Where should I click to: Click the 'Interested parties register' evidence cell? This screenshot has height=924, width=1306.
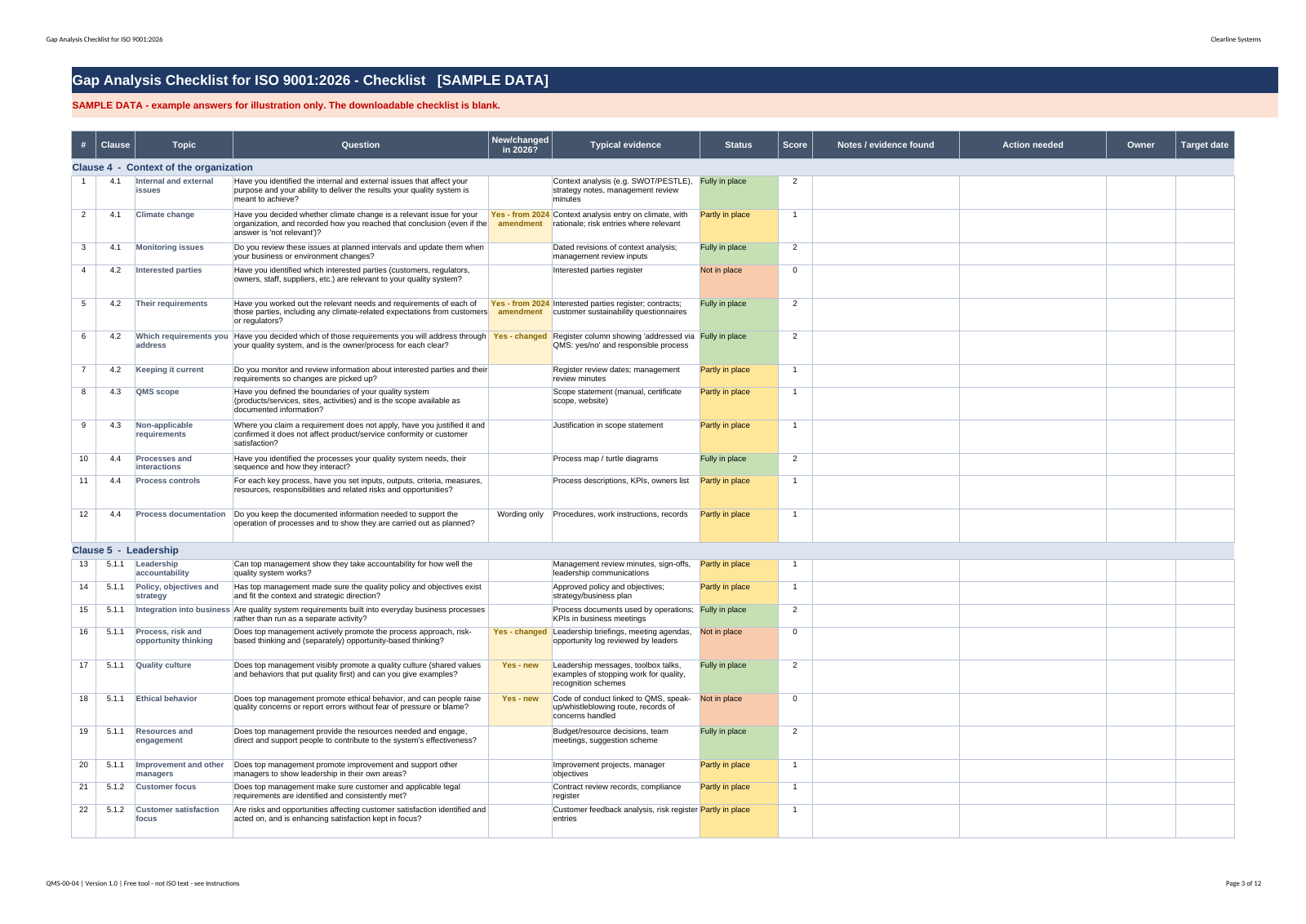626,281
